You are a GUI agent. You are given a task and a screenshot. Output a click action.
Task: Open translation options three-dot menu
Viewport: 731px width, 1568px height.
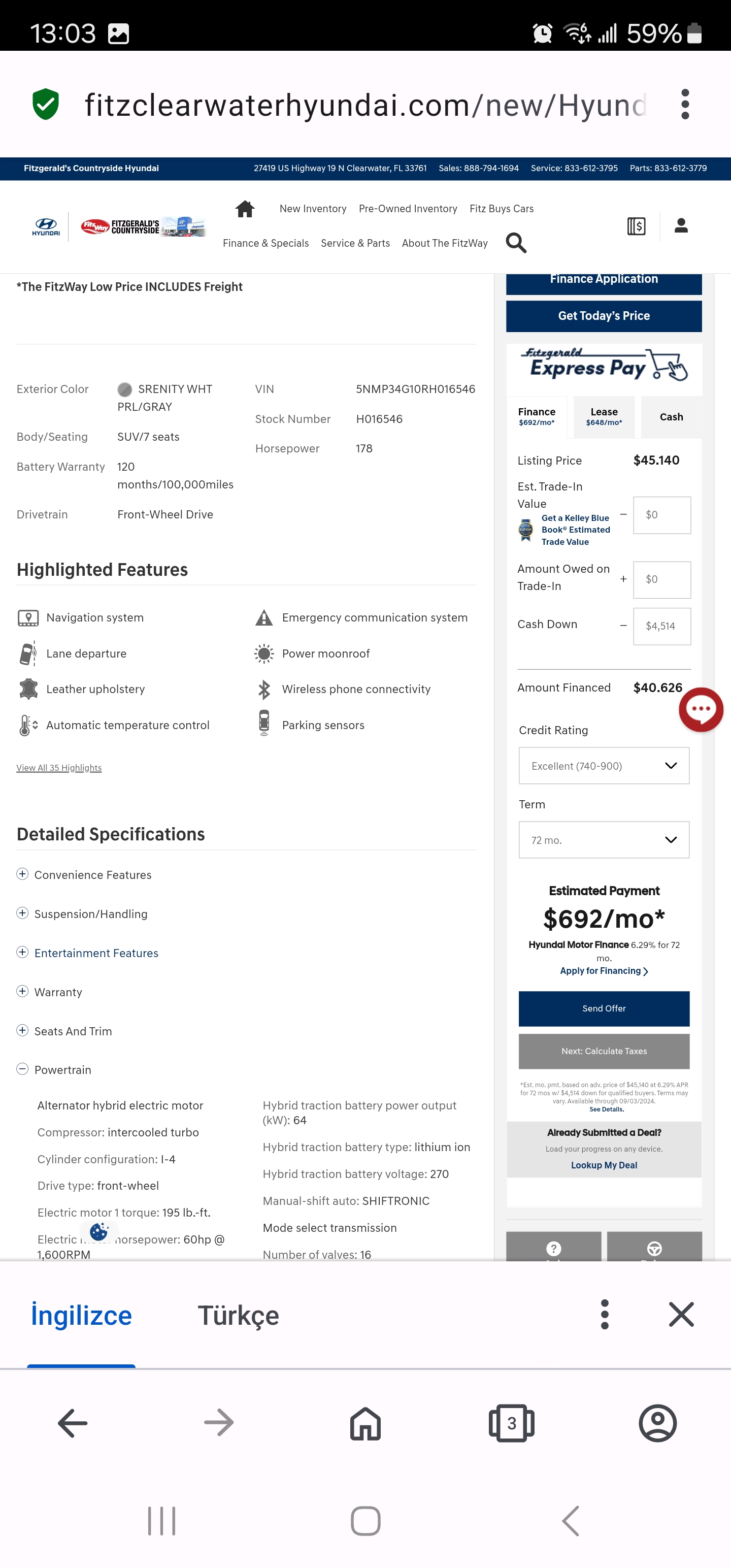pos(605,1314)
